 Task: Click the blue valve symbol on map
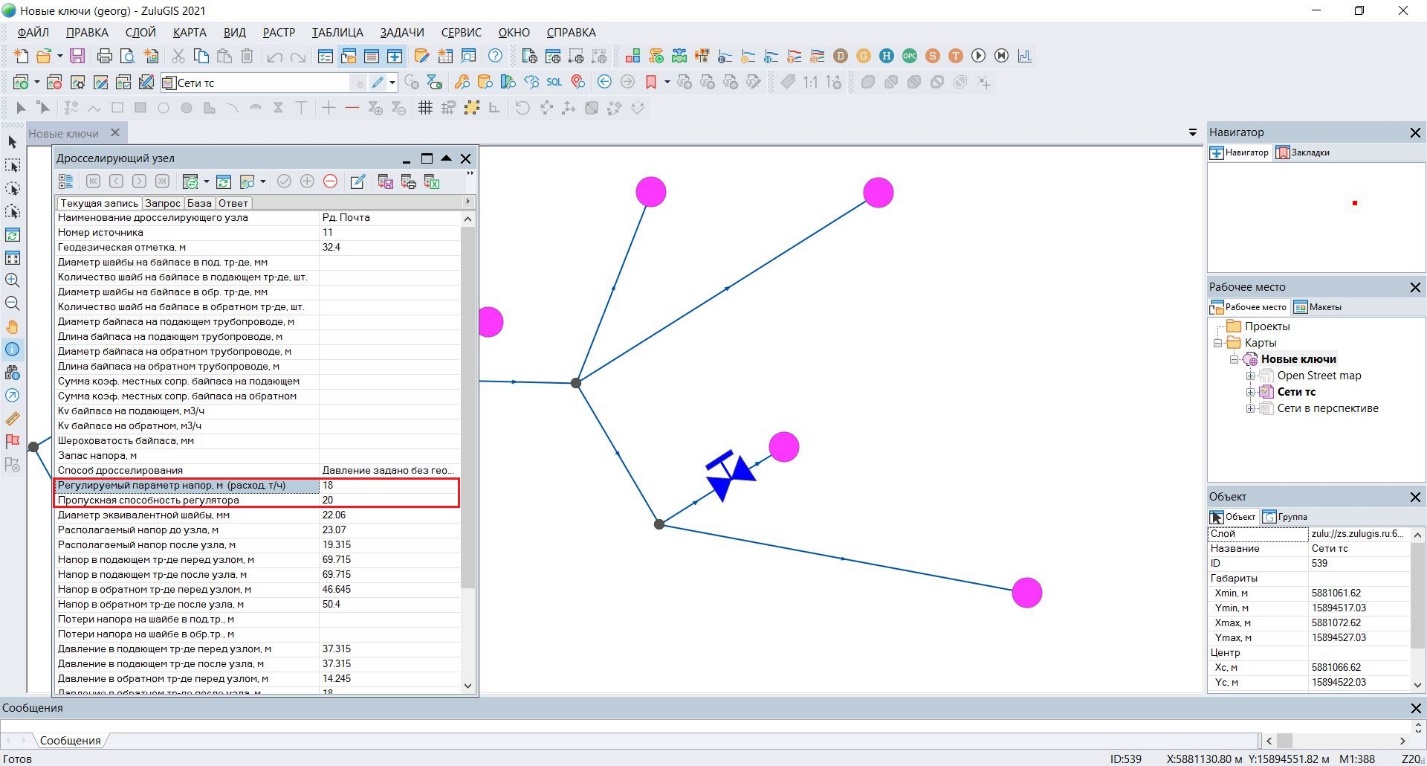(731, 477)
